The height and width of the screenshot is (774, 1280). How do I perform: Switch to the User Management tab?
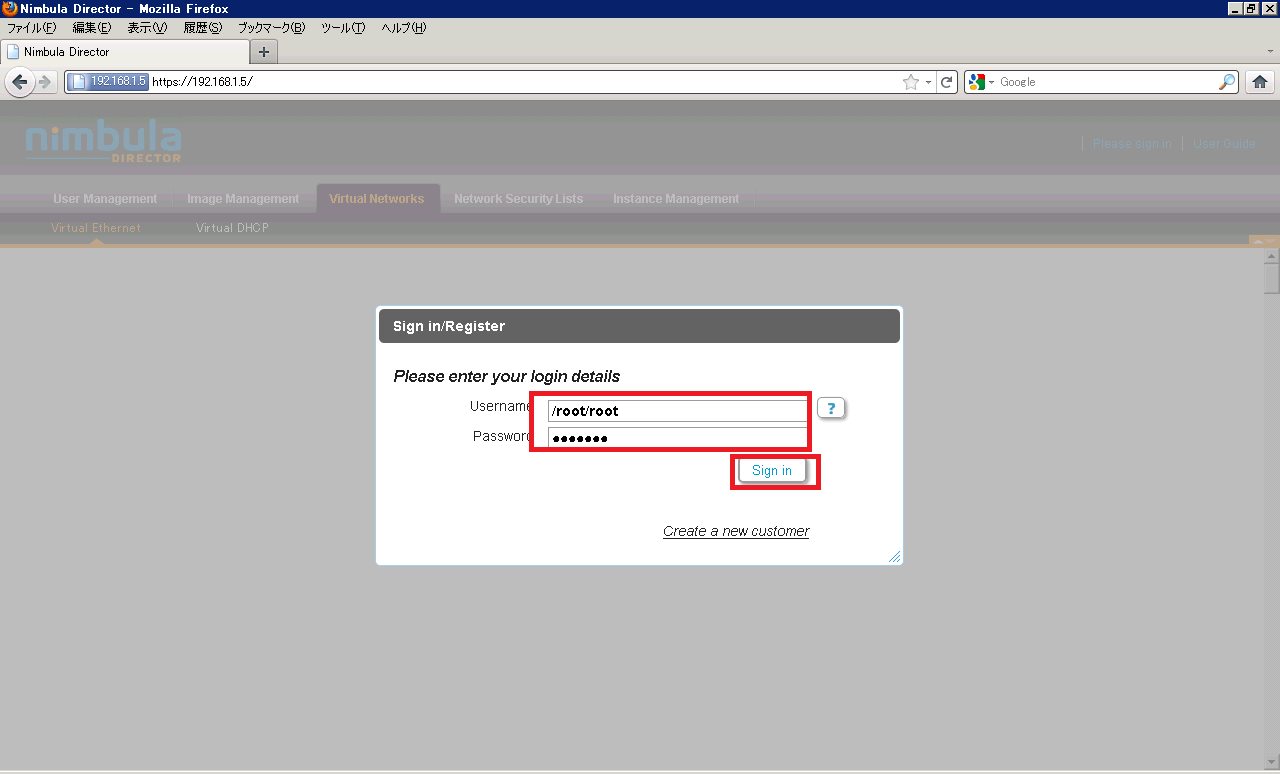pos(105,199)
